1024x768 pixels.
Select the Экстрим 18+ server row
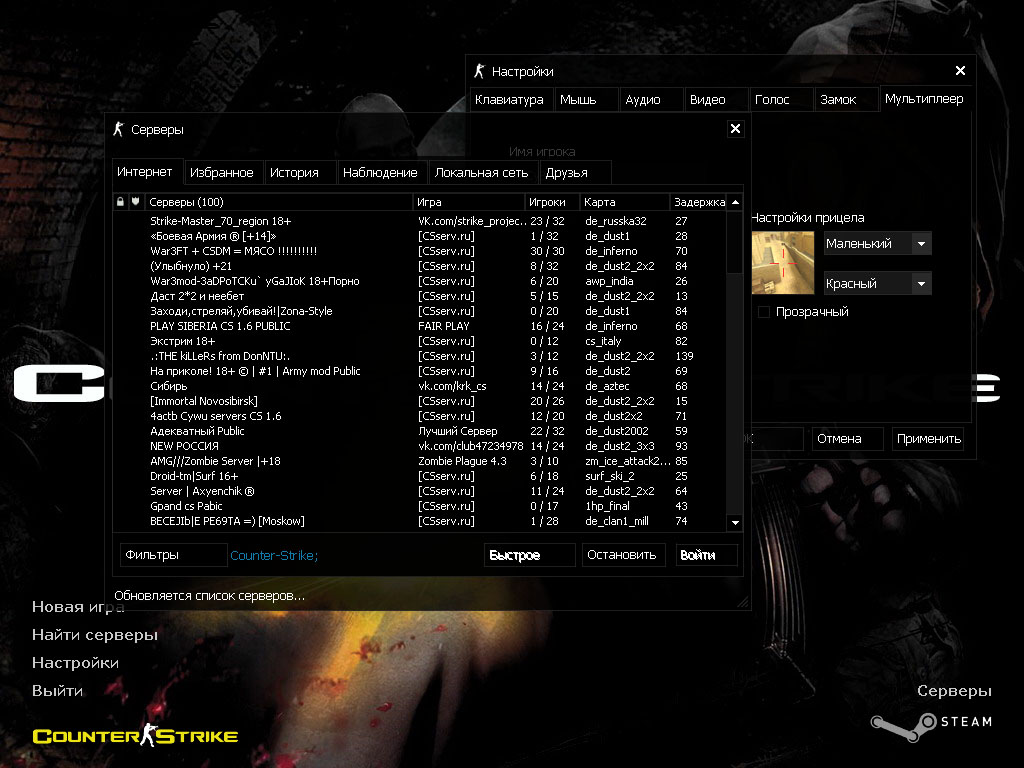(419, 342)
